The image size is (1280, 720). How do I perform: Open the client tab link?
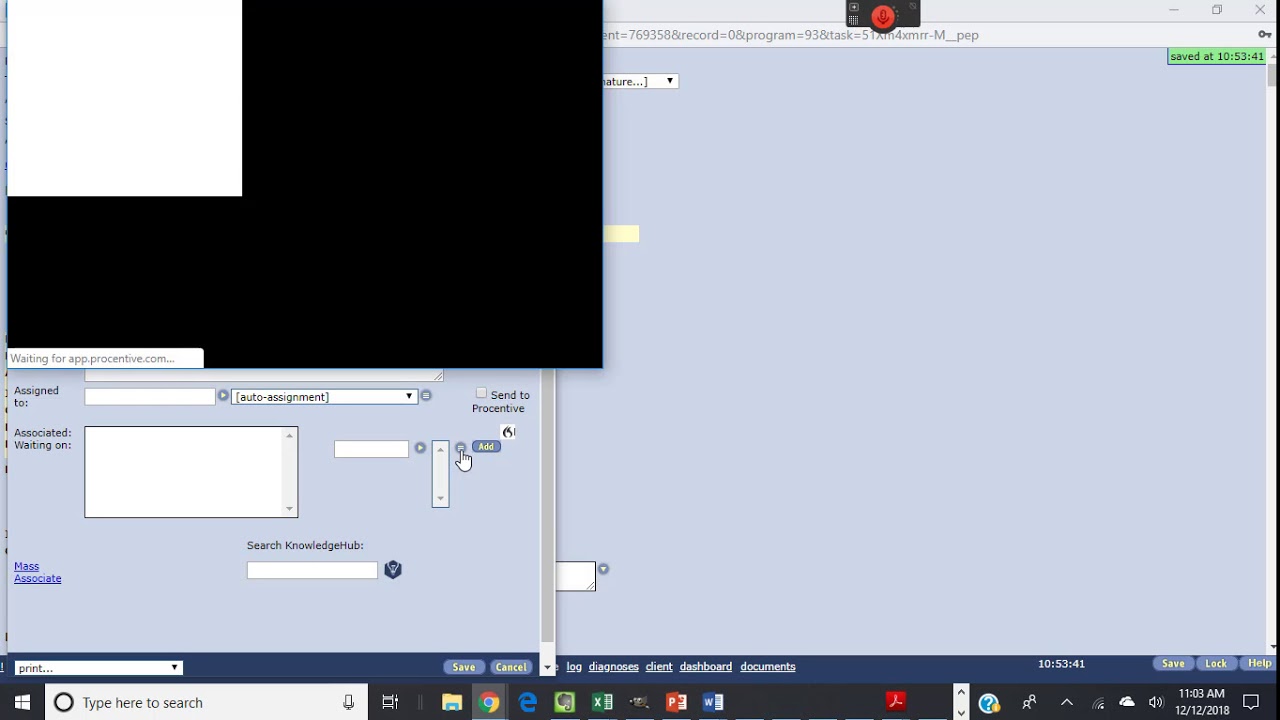(659, 667)
